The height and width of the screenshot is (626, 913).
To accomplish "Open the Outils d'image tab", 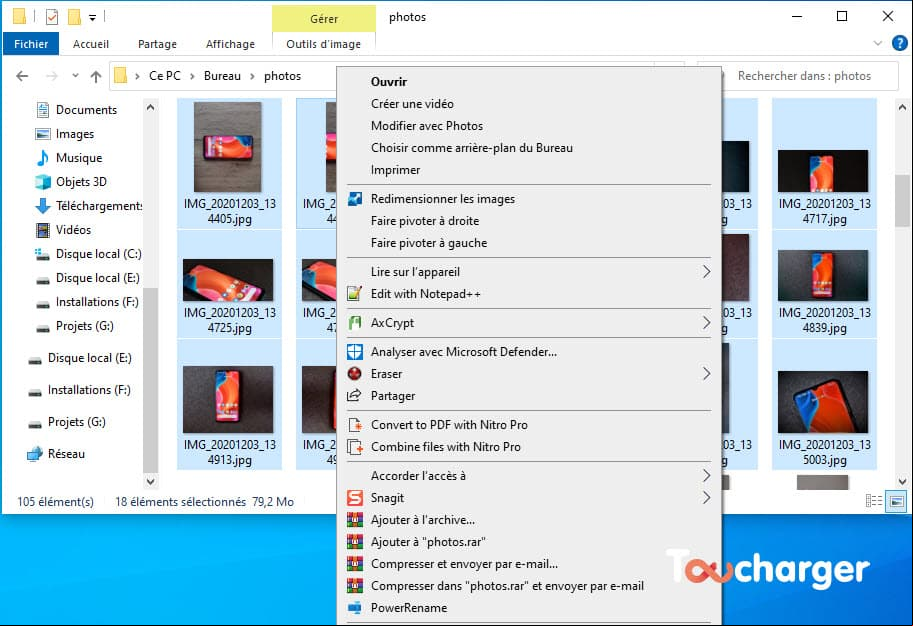I will (x=324, y=44).
